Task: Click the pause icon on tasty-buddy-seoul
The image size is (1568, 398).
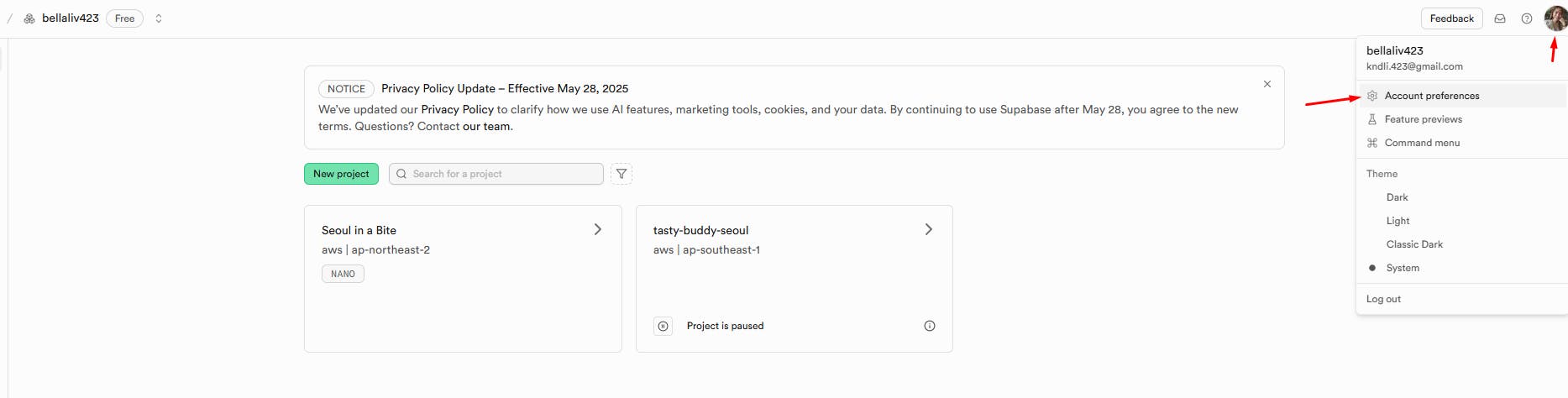Action: coord(663,326)
